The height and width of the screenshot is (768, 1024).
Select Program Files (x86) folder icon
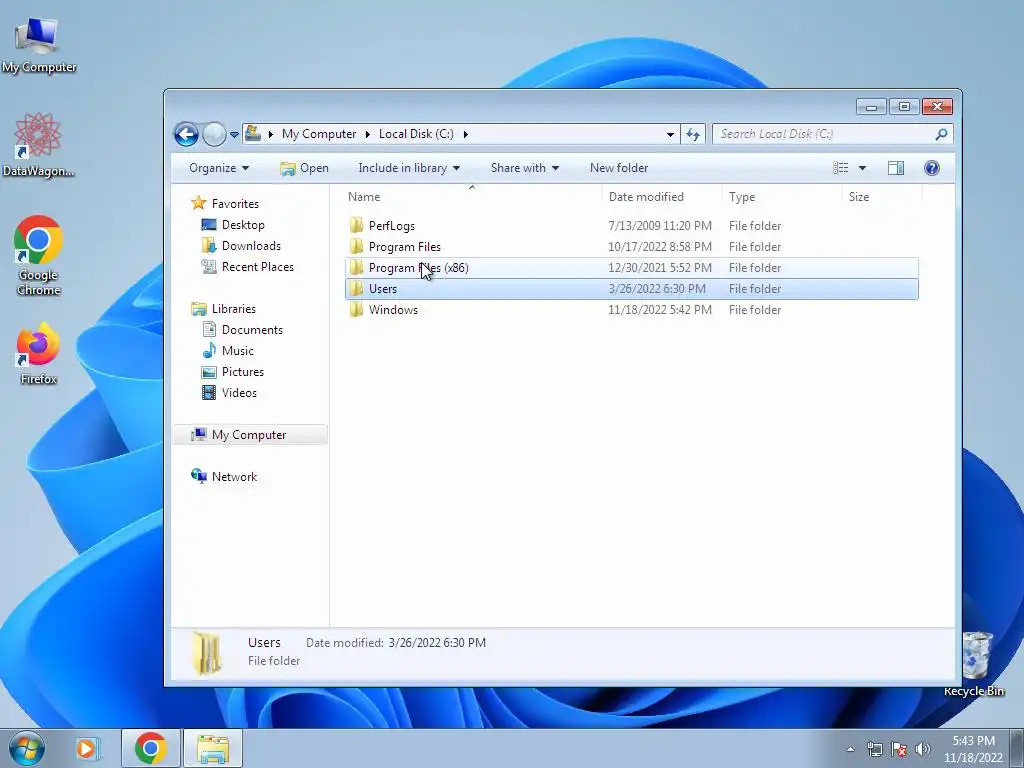coord(356,268)
